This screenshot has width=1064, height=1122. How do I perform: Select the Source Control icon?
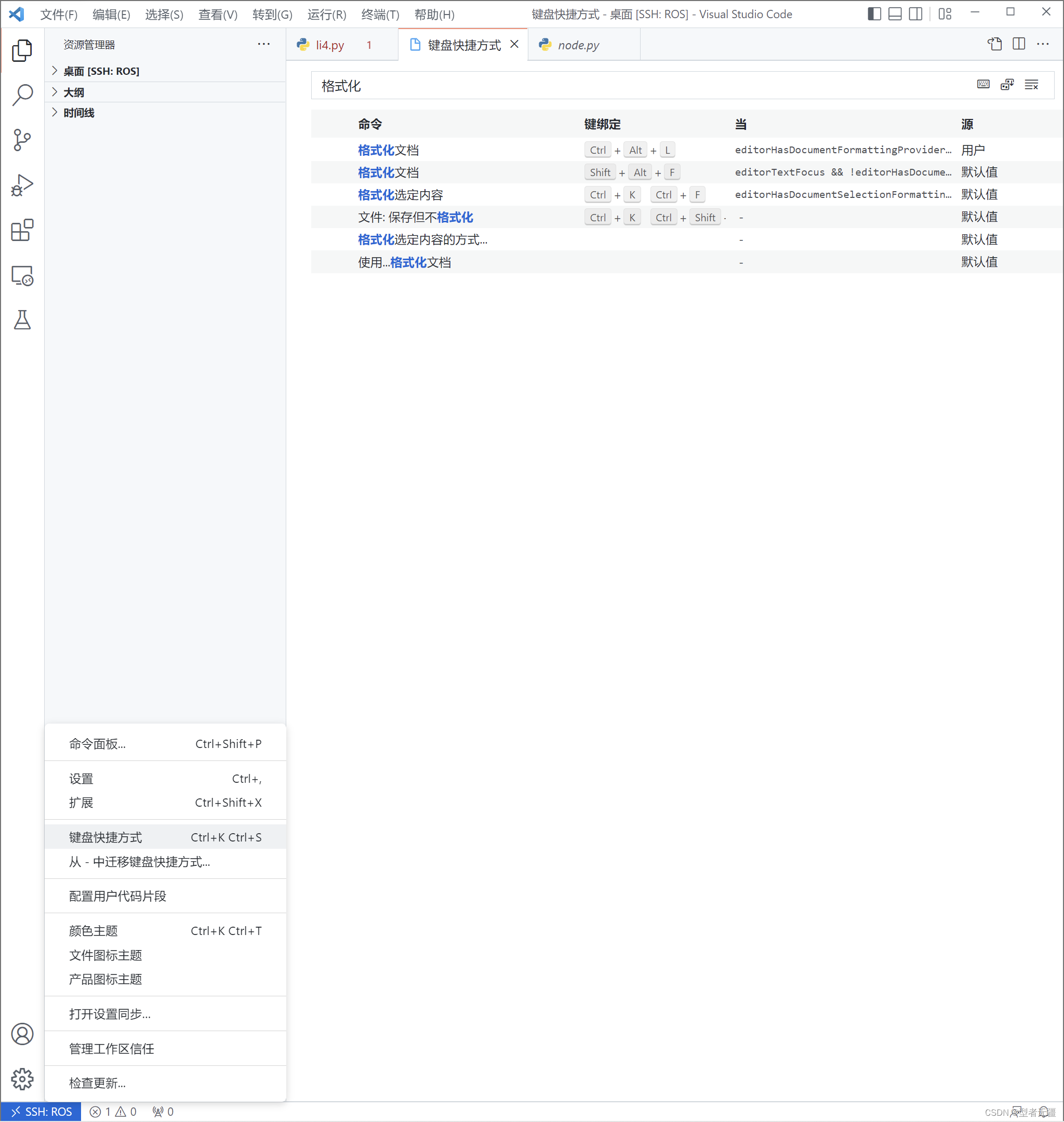click(22, 140)
